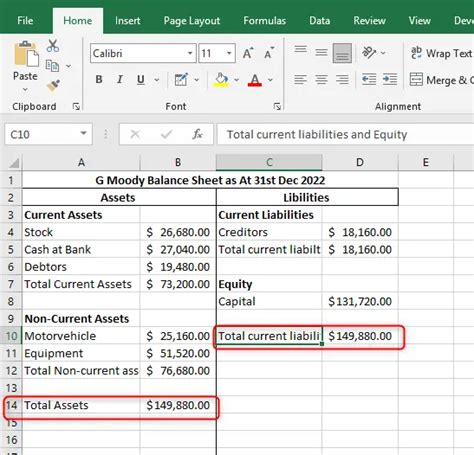Image resolution: width=474 pixels, height=455 pixels.
Task: Confirm formula bar entry checkmark
Action: 166,134
